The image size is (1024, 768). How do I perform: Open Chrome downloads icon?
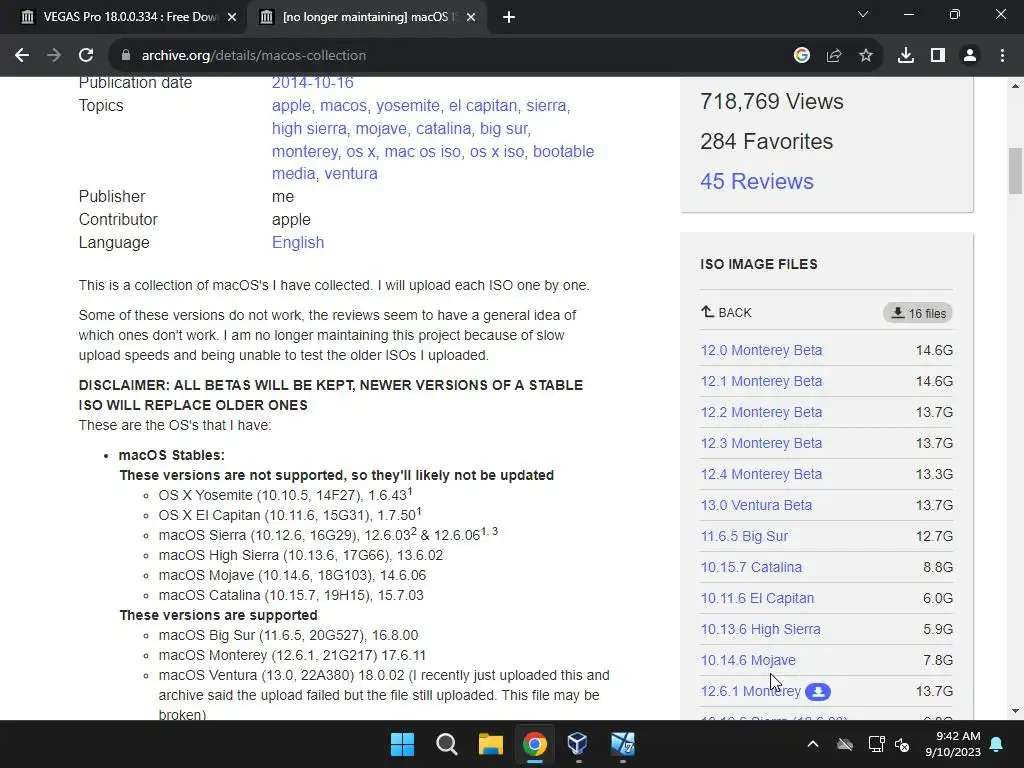point(905,56)
